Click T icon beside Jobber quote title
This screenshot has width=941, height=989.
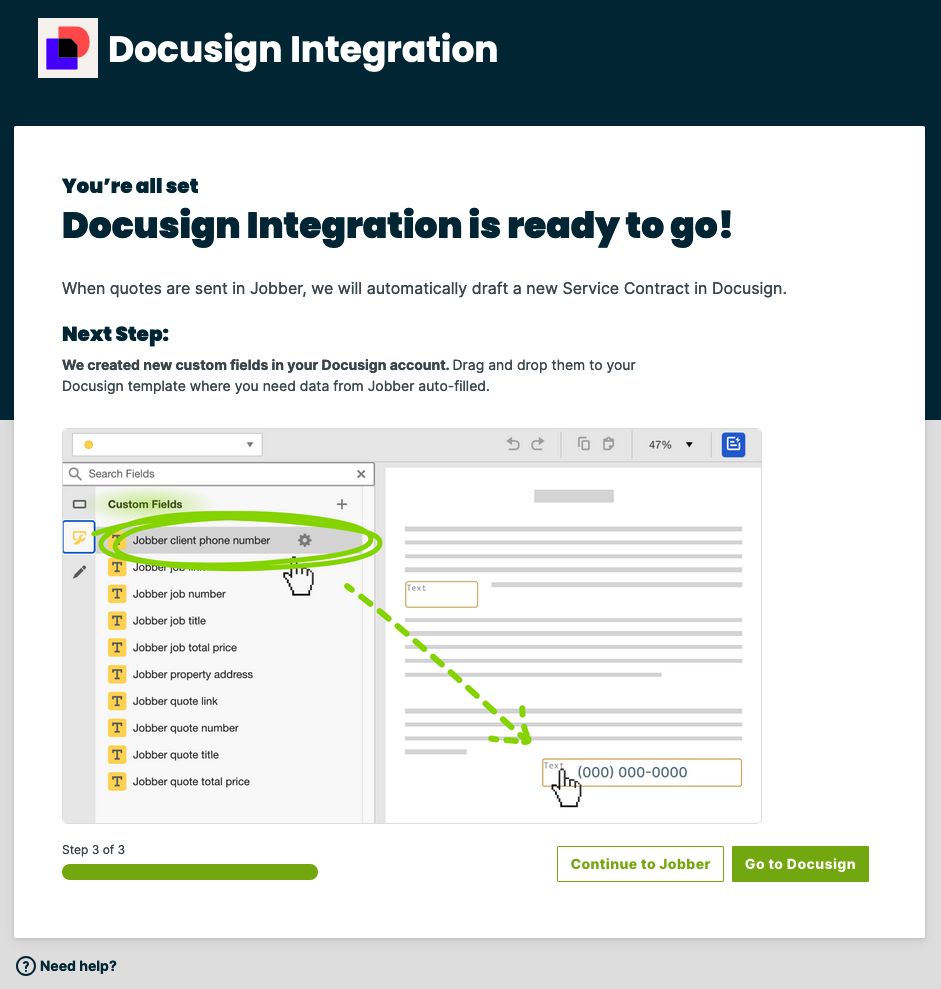tap(117, 755)
